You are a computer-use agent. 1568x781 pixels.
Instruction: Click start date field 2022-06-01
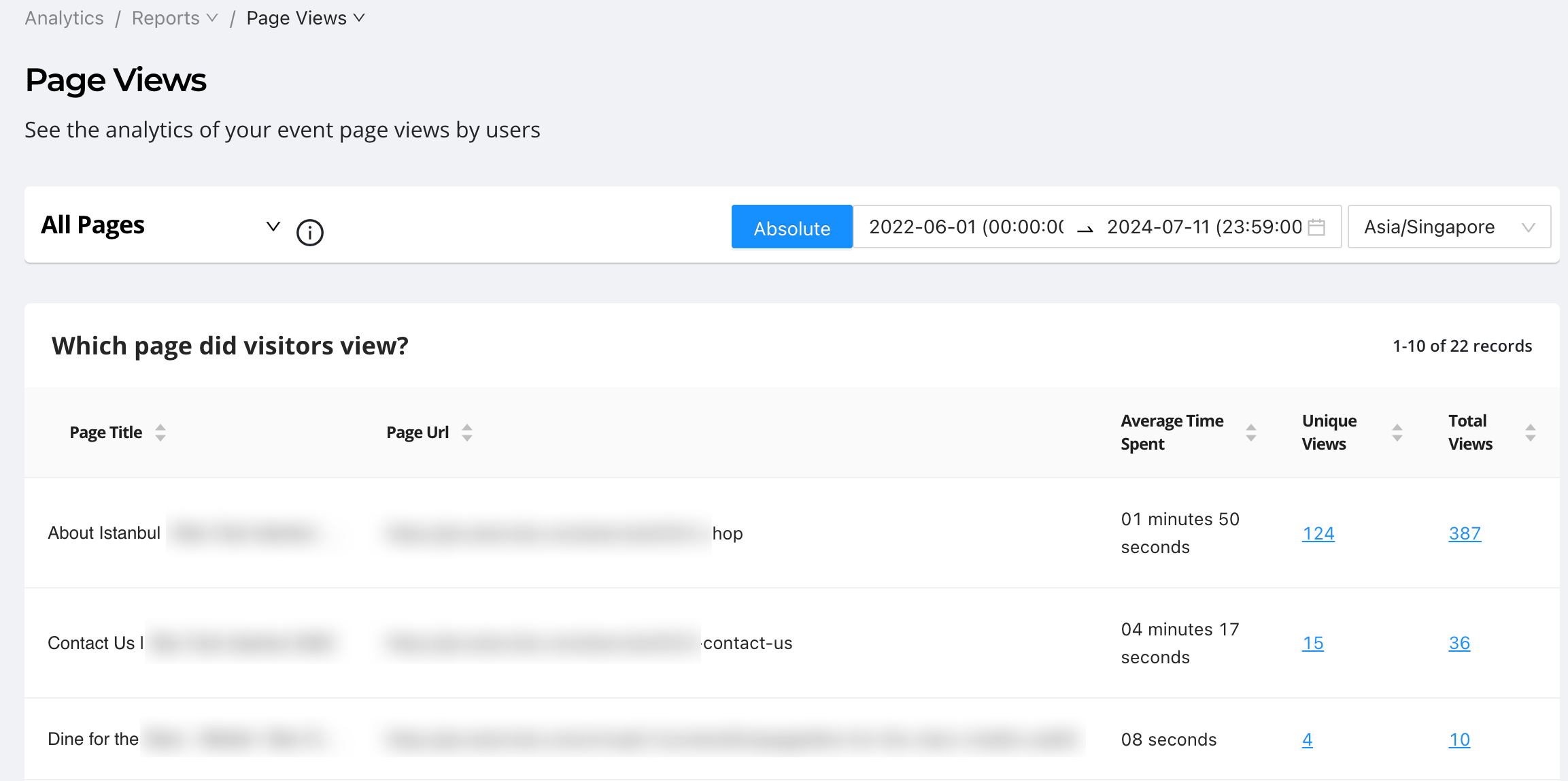click(x=966, y=227)
